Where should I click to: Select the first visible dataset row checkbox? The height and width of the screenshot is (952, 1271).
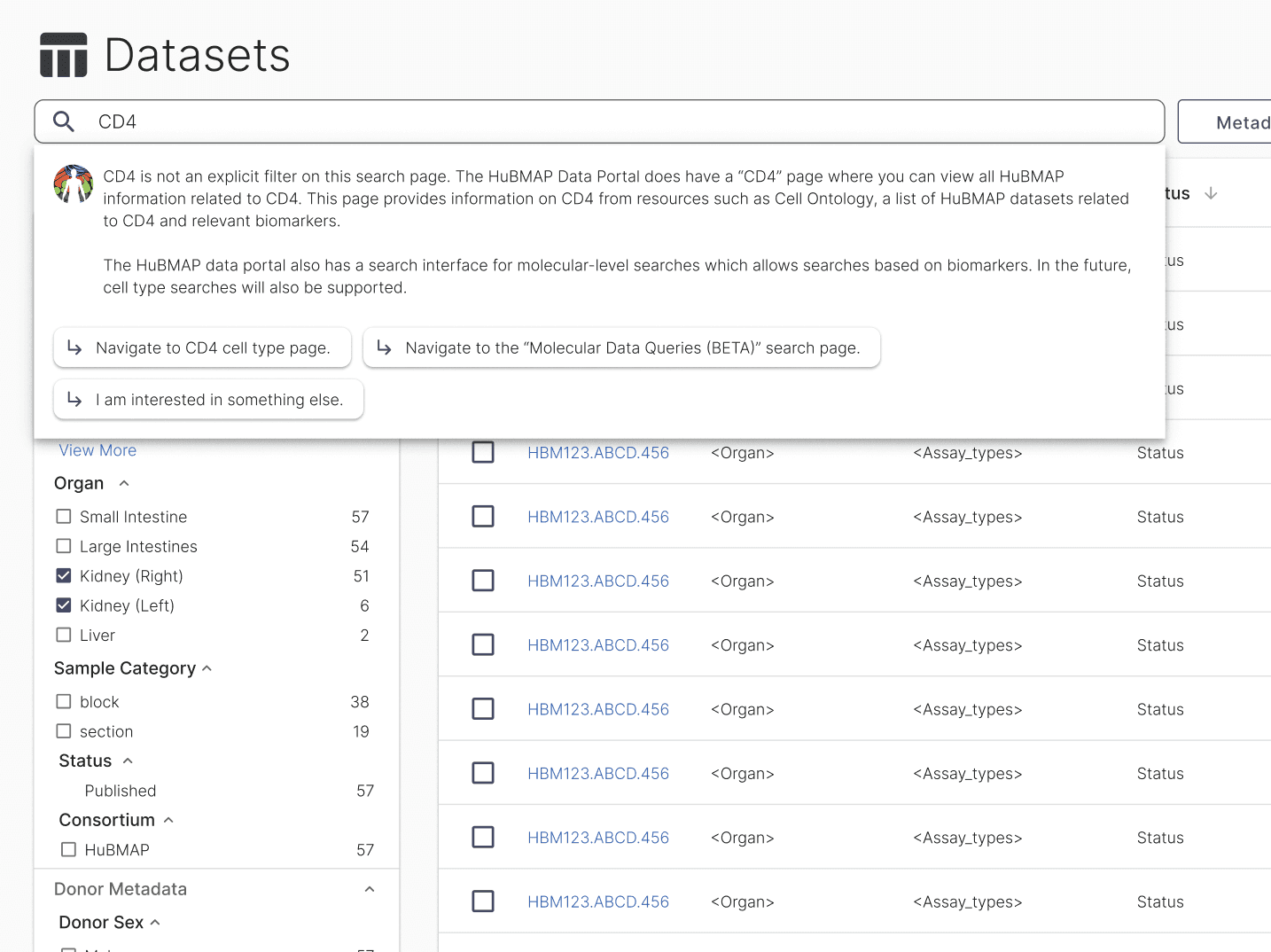point(483,452)
